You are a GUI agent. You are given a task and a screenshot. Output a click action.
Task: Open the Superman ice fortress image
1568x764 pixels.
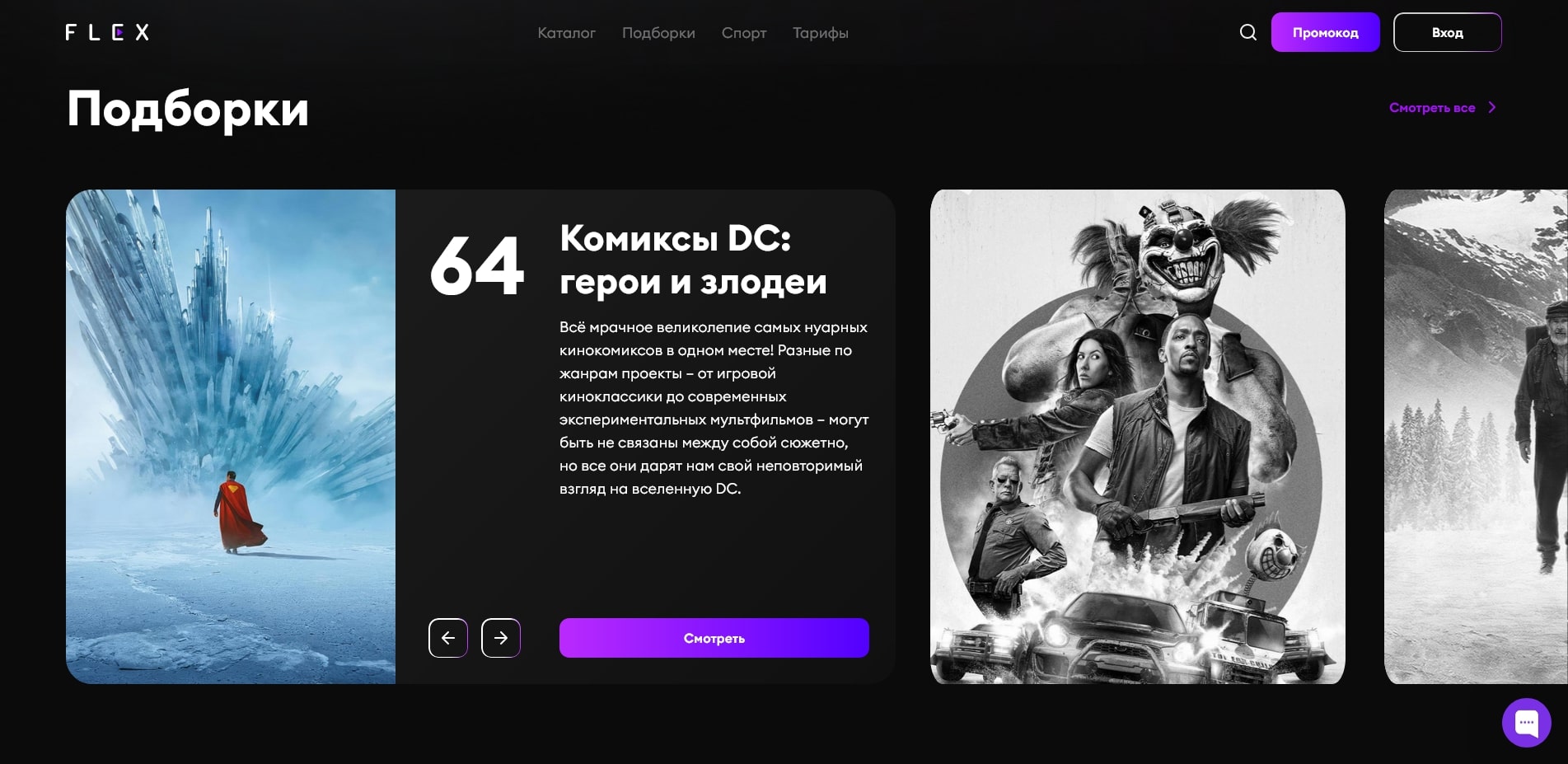231,437
